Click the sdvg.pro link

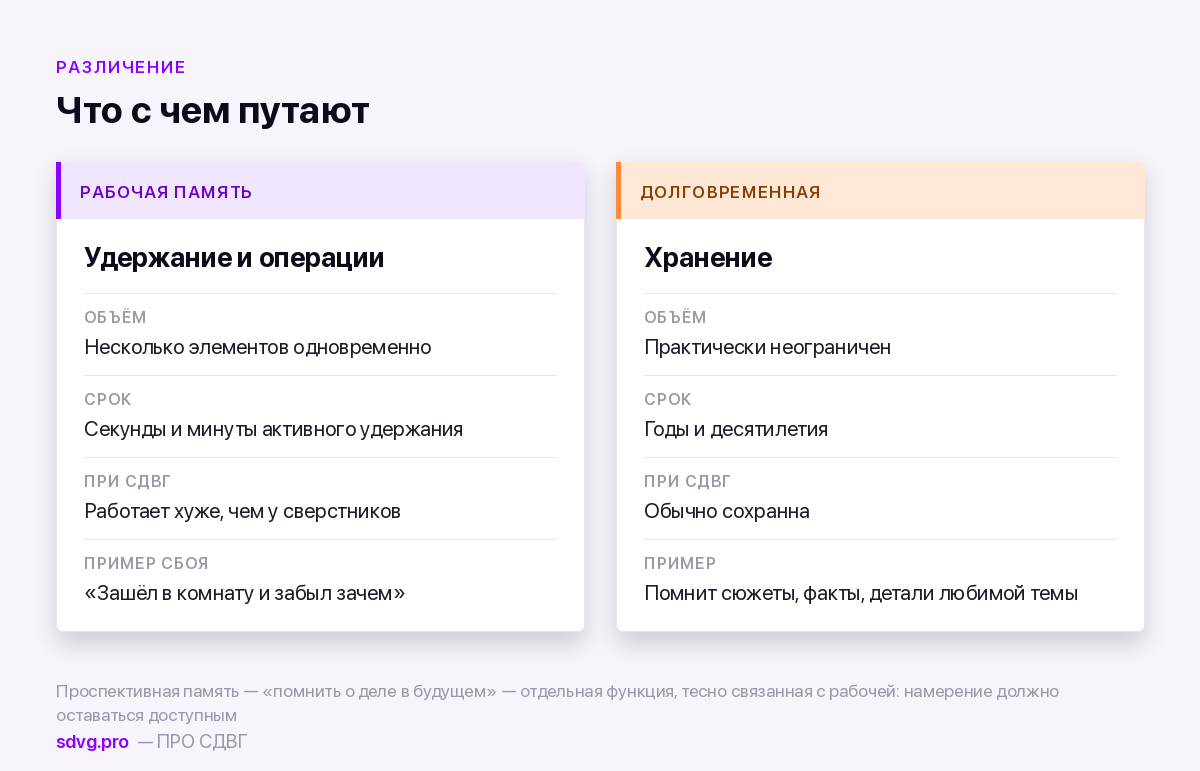pos(92,742)
